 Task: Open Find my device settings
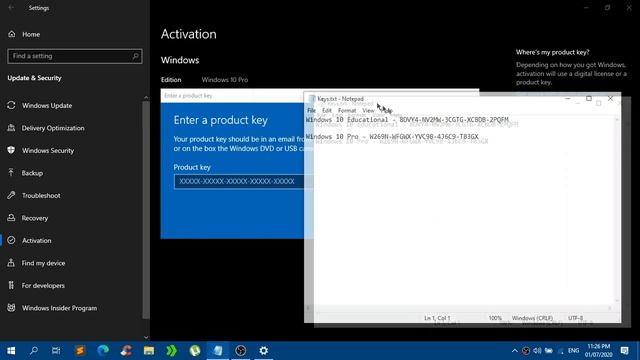pos(43,263)
